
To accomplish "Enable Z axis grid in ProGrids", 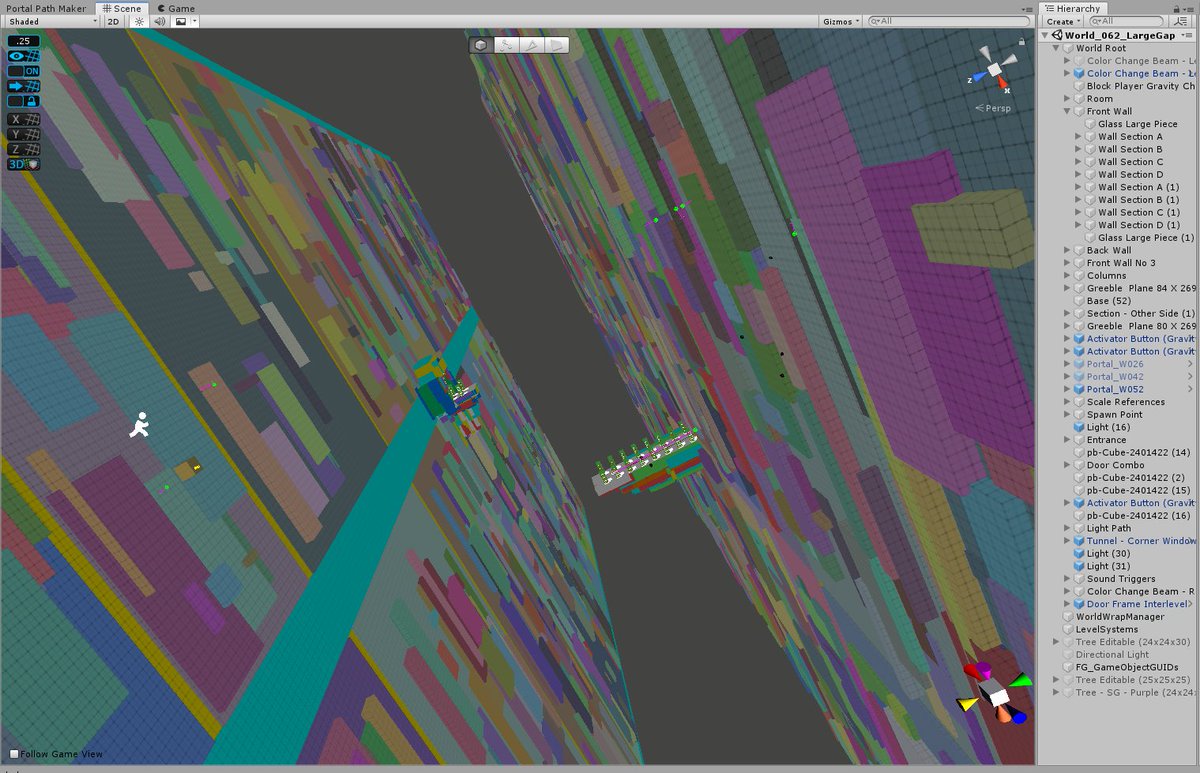I will coord(24,149).
